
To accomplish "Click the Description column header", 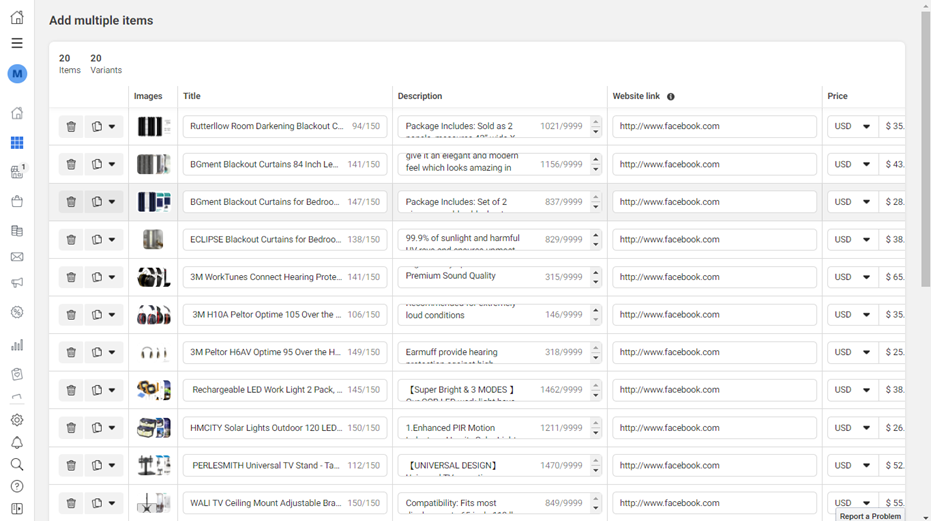I will [x=420, y=96].
